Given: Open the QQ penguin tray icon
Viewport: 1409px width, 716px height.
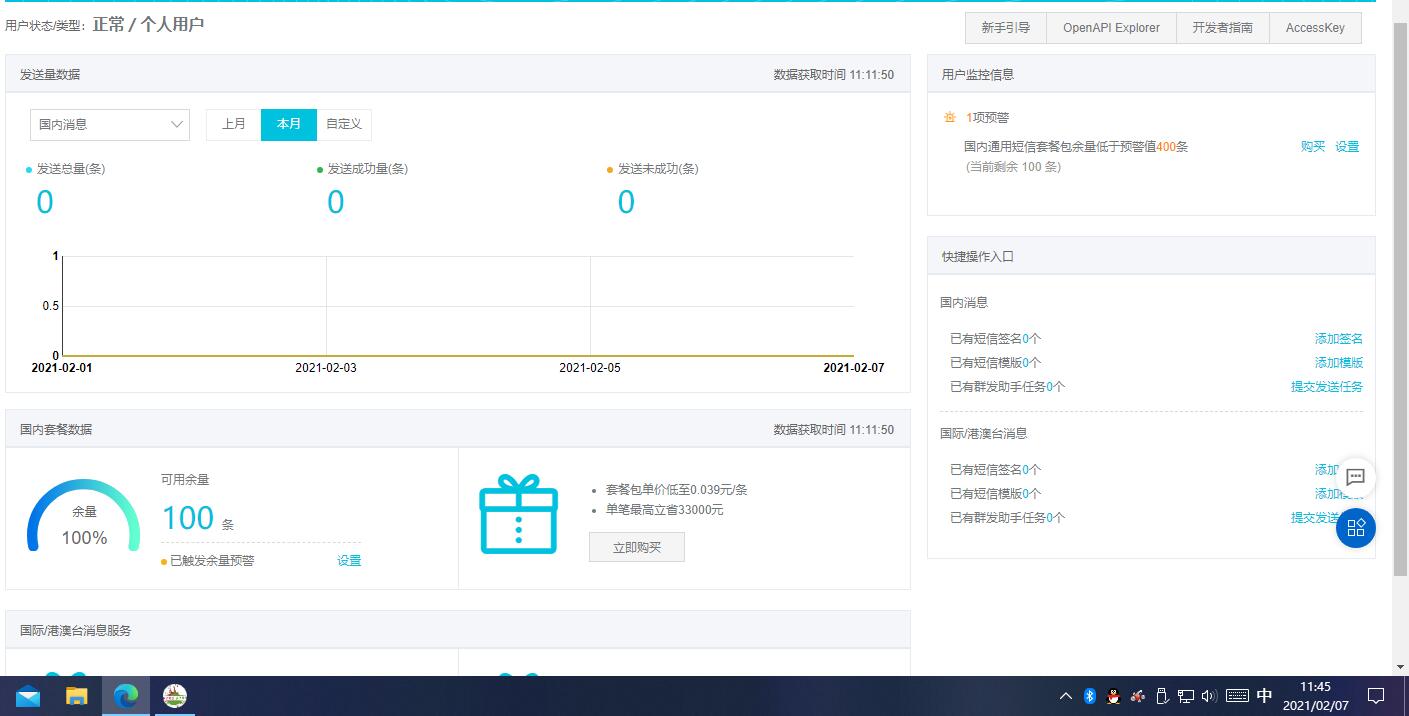Looking at the screenshot, I should point(1113,696).
